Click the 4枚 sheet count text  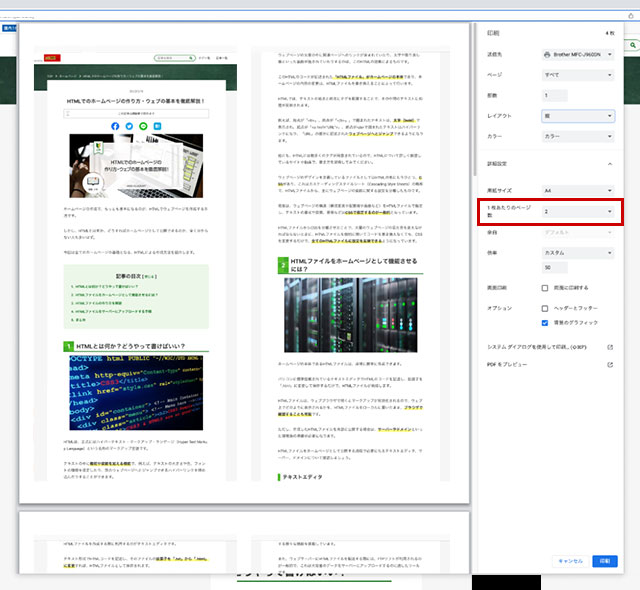610,33
